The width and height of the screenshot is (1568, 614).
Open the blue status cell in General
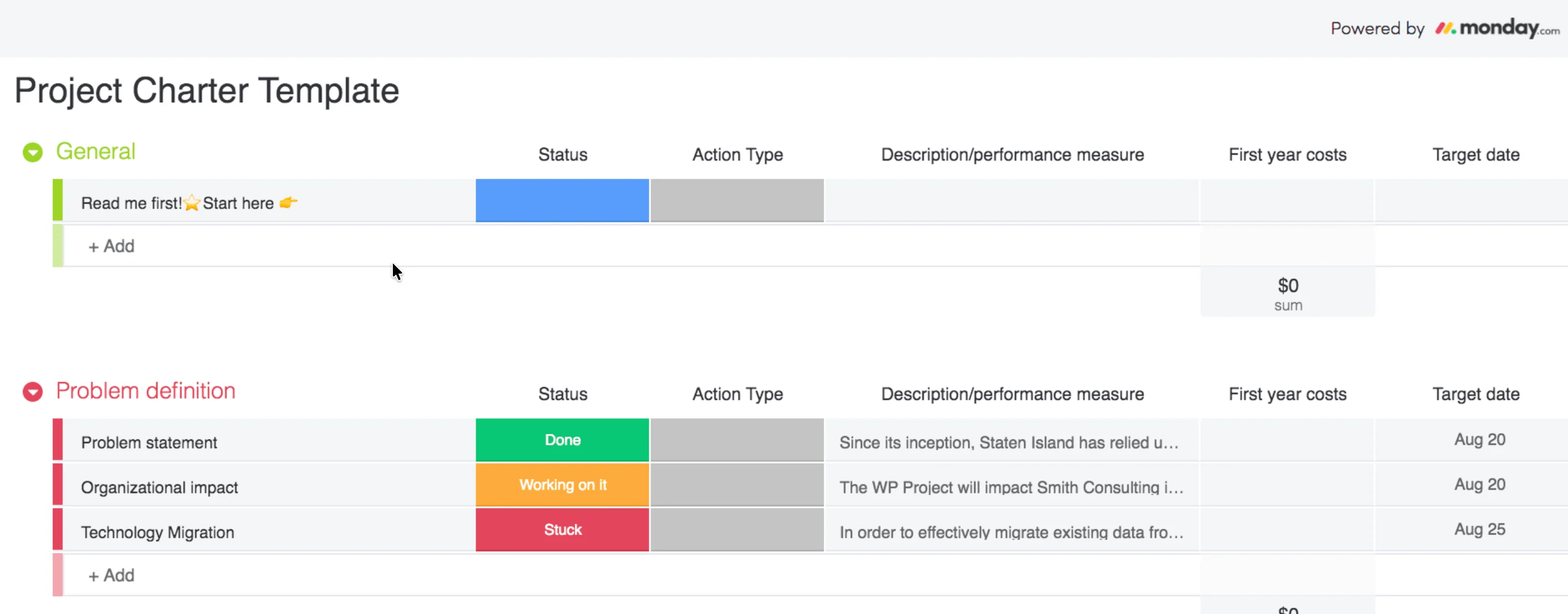coord(562,200)
